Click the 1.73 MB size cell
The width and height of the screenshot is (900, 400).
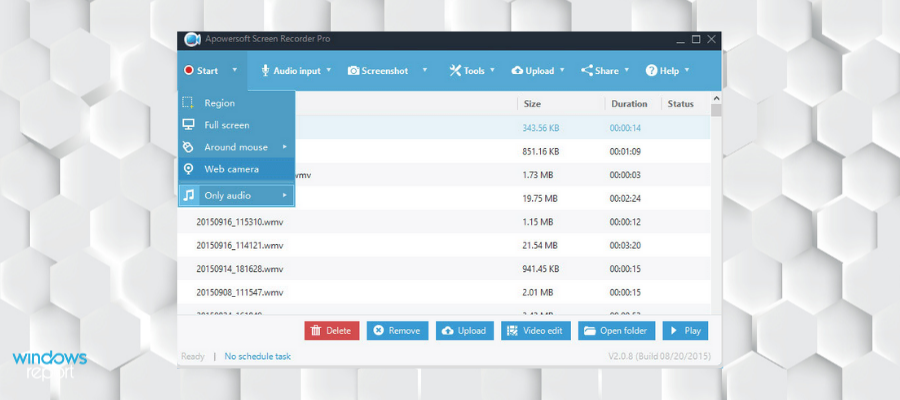tap(537, 174)
